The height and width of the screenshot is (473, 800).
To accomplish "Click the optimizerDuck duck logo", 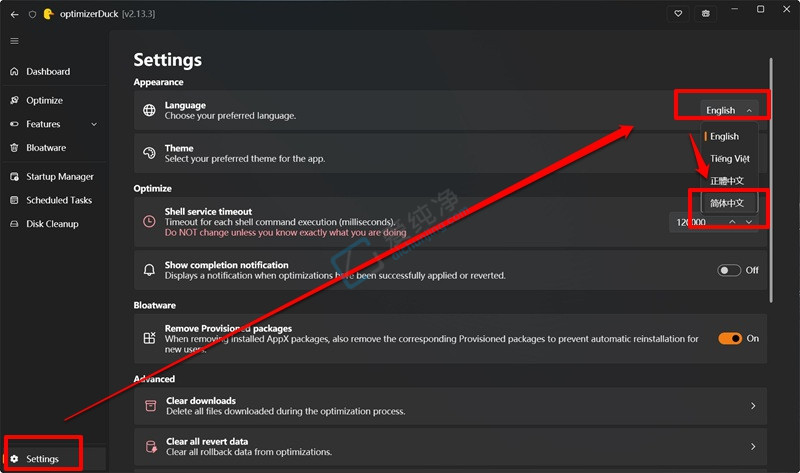I will click(x=48, y=14).
